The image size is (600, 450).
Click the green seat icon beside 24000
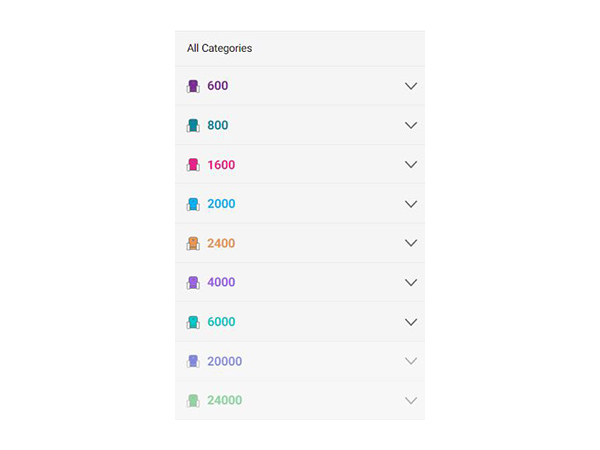point(193,401)
